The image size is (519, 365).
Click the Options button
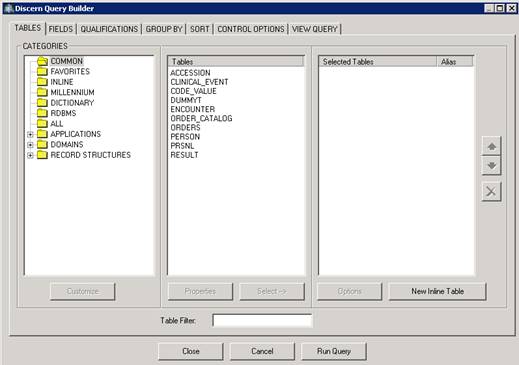350,291
